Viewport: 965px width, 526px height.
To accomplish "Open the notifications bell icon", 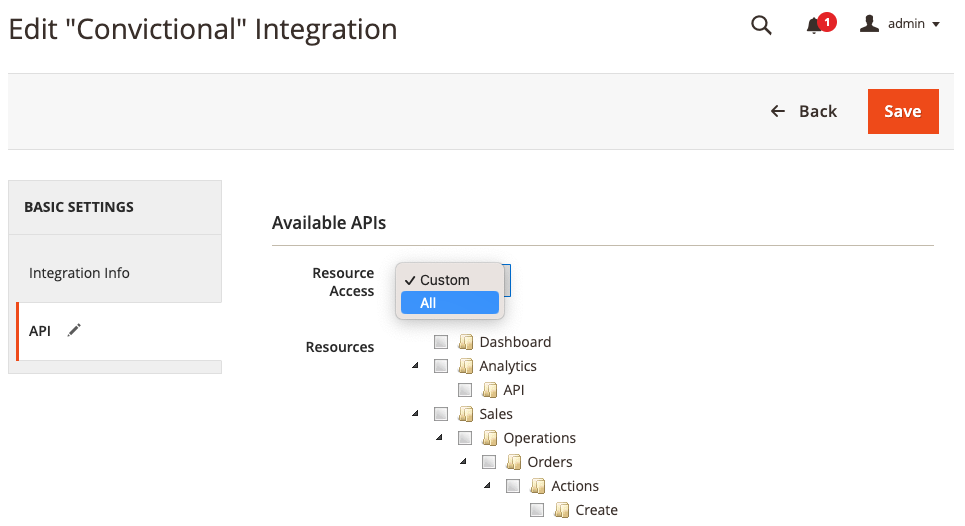I will tap(814, 26).
